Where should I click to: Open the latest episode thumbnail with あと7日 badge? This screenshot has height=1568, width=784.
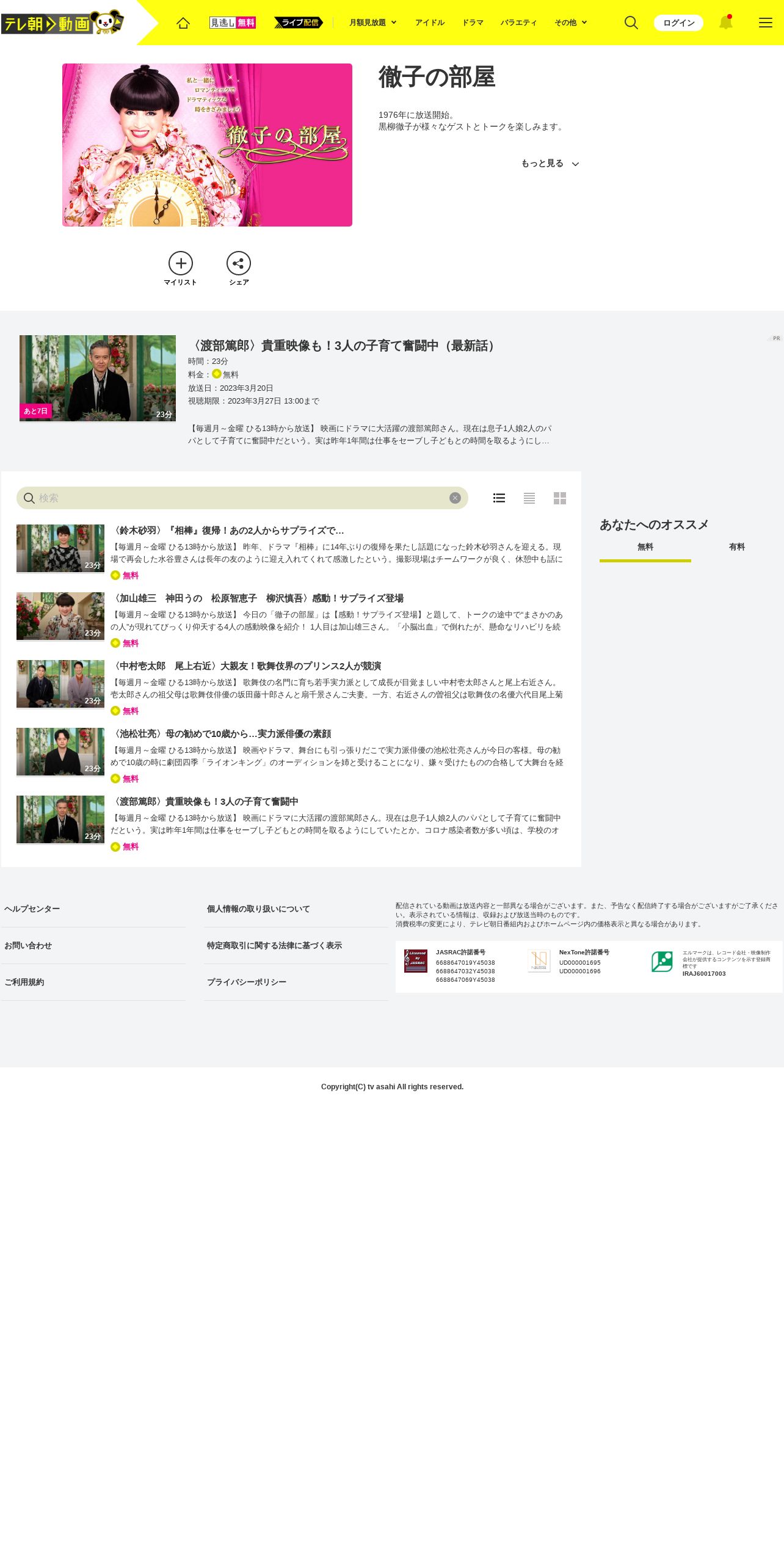click(x=98, y=378)
